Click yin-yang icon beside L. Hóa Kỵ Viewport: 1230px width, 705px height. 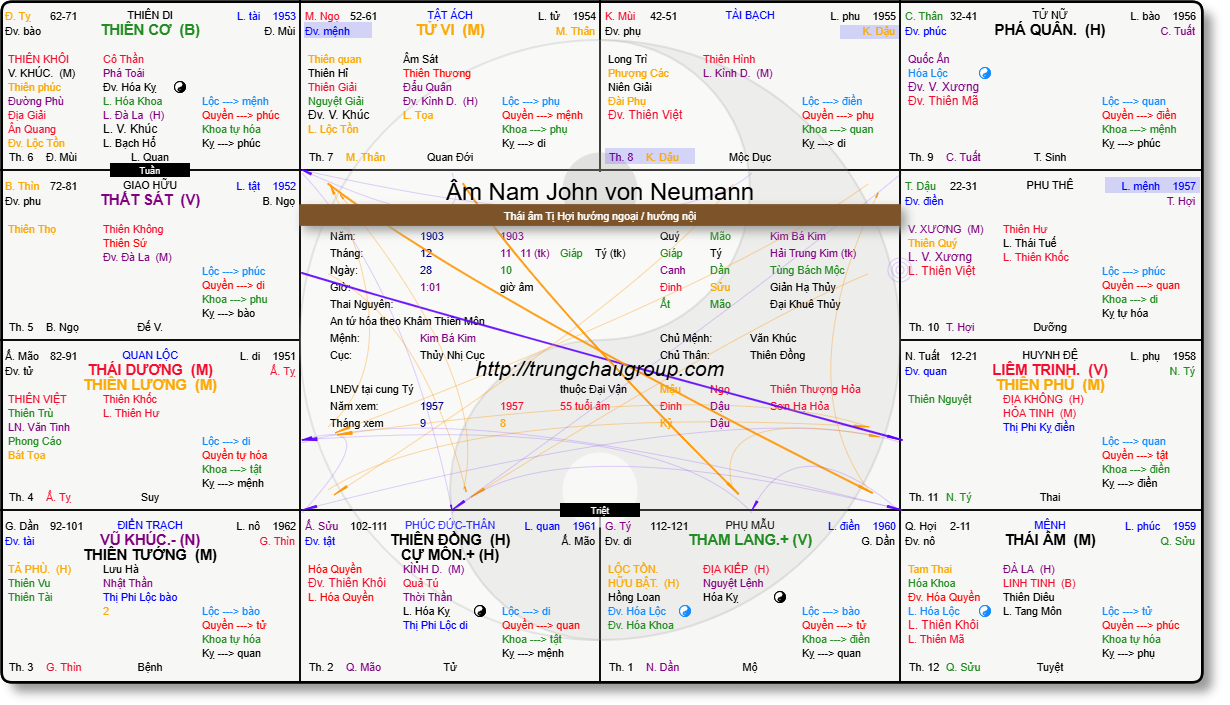click(480, 611)
